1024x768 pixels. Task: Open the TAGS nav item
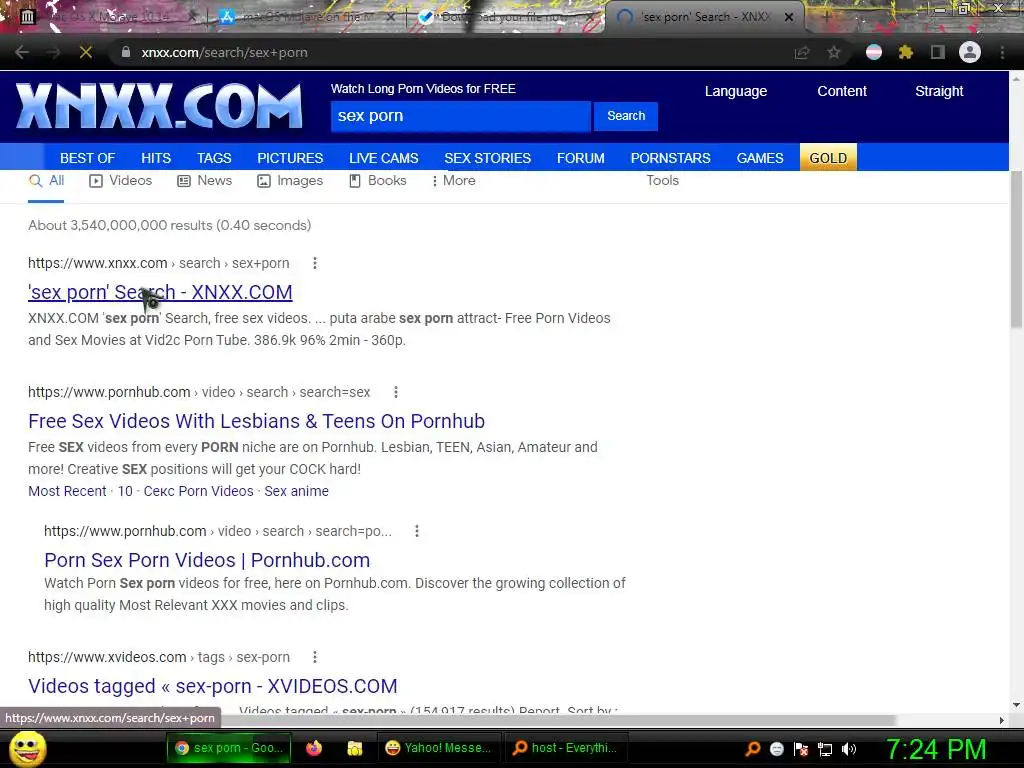tap(214, 158)
